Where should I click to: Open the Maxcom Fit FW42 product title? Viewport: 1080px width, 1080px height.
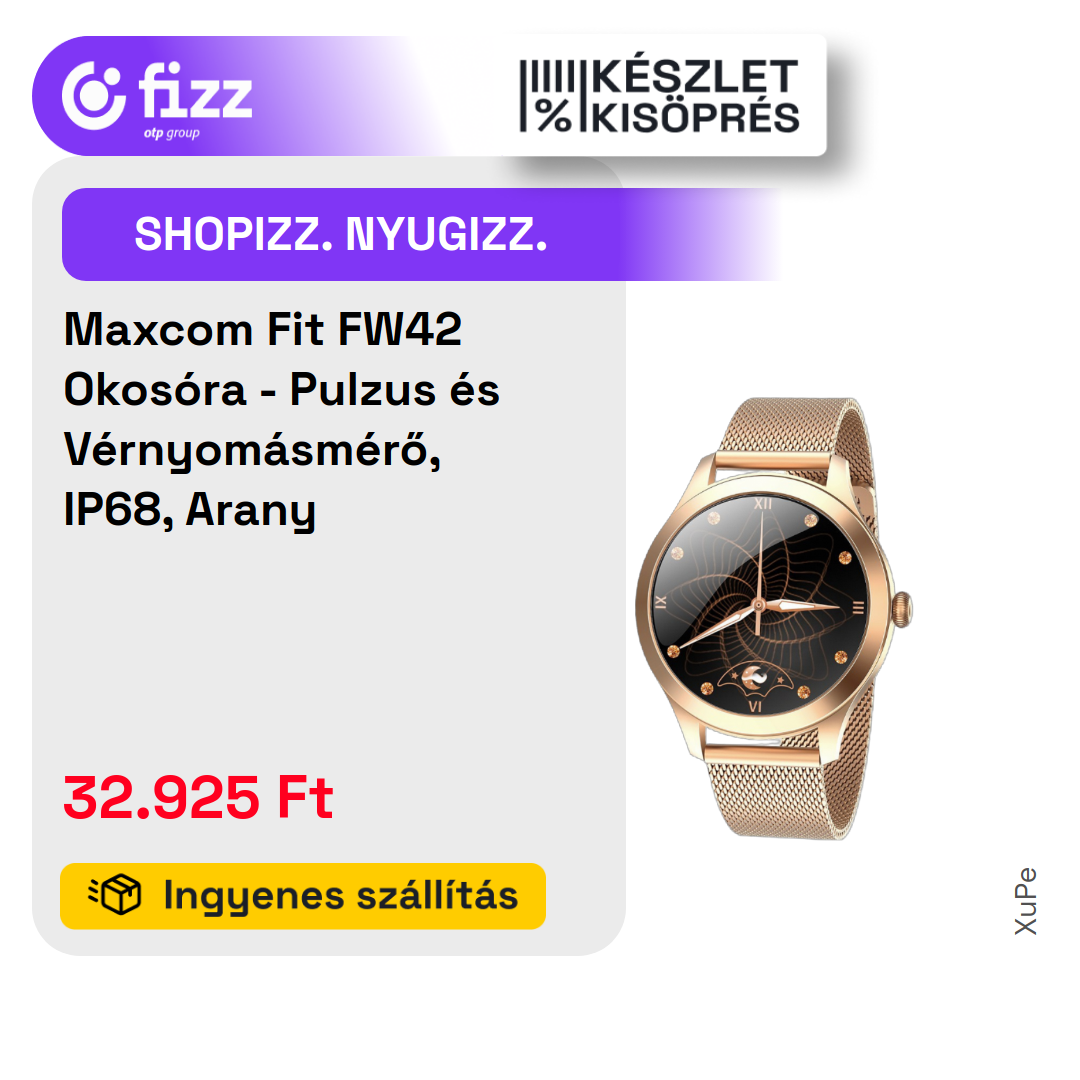coord(282,419)
